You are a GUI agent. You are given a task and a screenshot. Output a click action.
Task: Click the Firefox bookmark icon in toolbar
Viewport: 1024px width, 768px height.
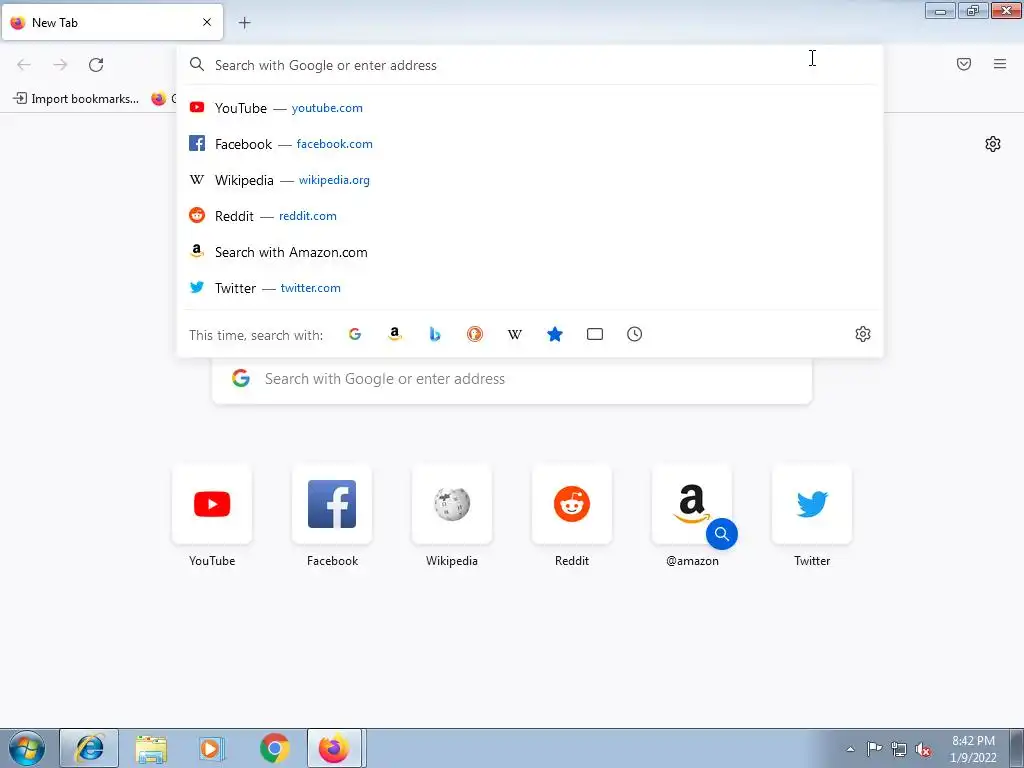click(159, 99)
